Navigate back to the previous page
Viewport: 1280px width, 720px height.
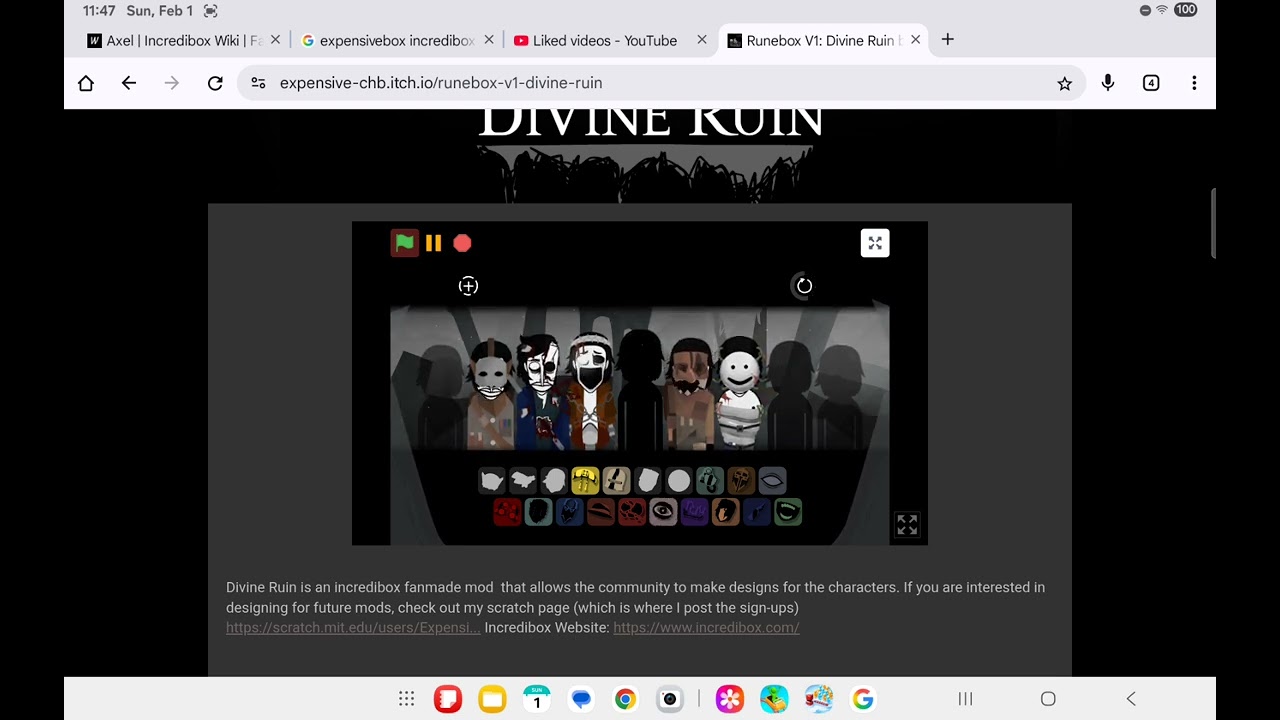tap(129, 83)
